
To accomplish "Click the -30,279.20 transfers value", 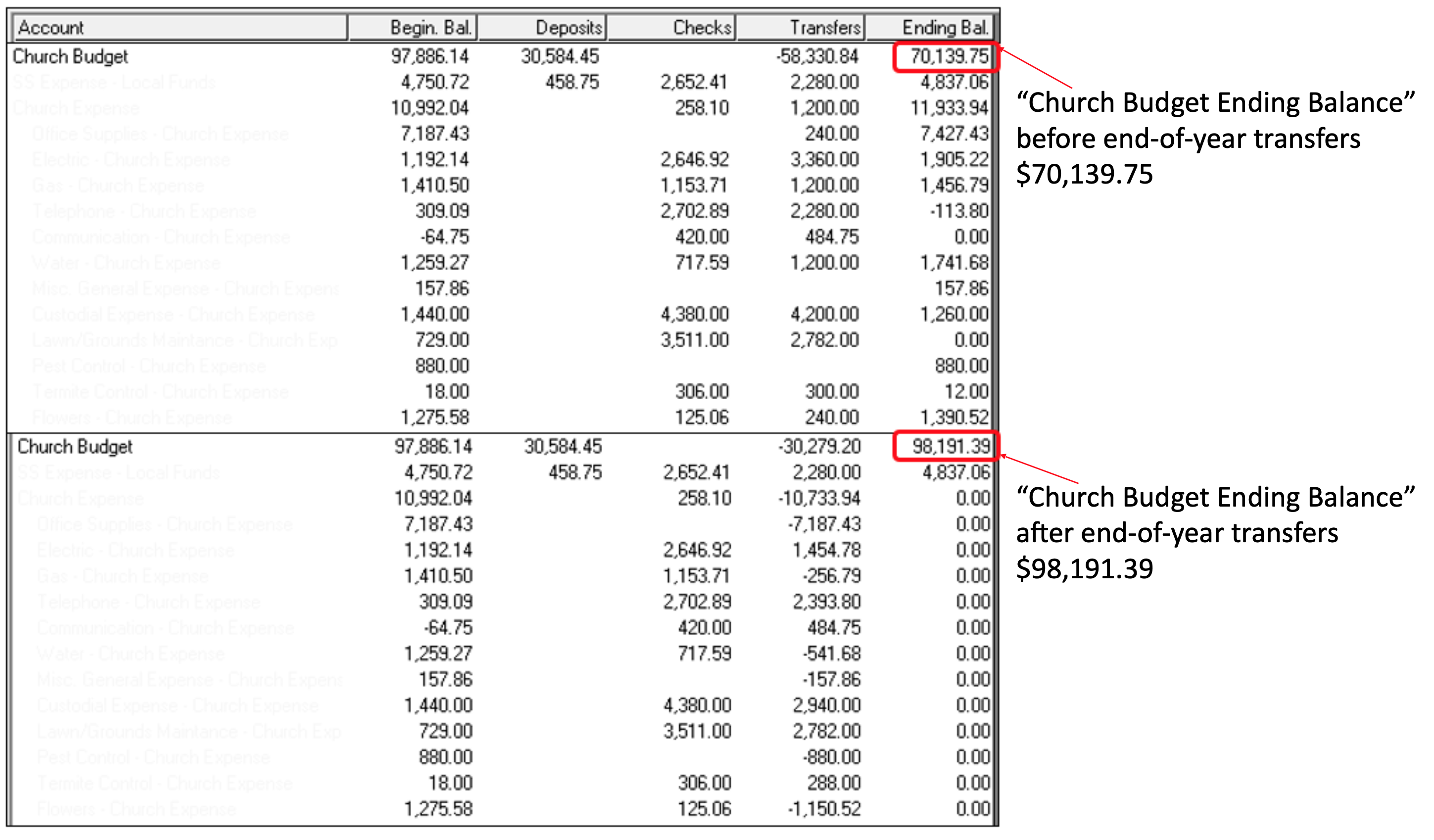I will point(819,446).
